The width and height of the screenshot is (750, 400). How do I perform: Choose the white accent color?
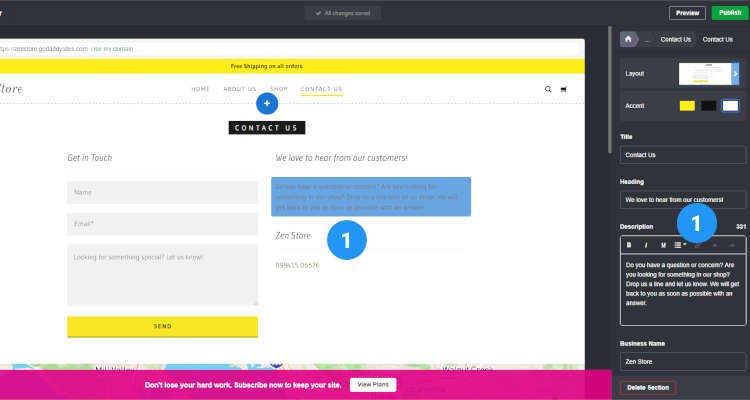(730, 106)
